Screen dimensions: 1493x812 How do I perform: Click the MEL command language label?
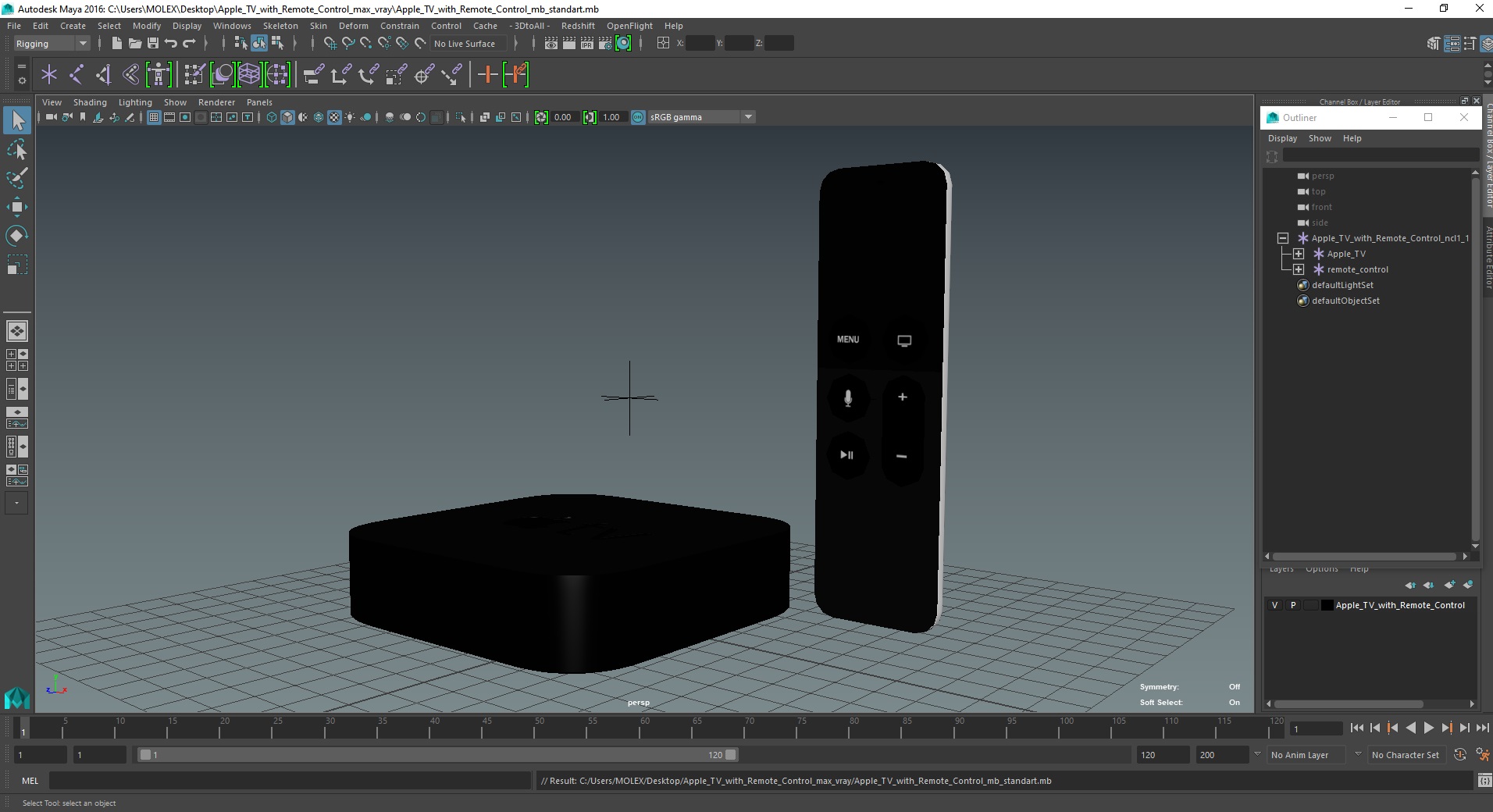(30, 781)
